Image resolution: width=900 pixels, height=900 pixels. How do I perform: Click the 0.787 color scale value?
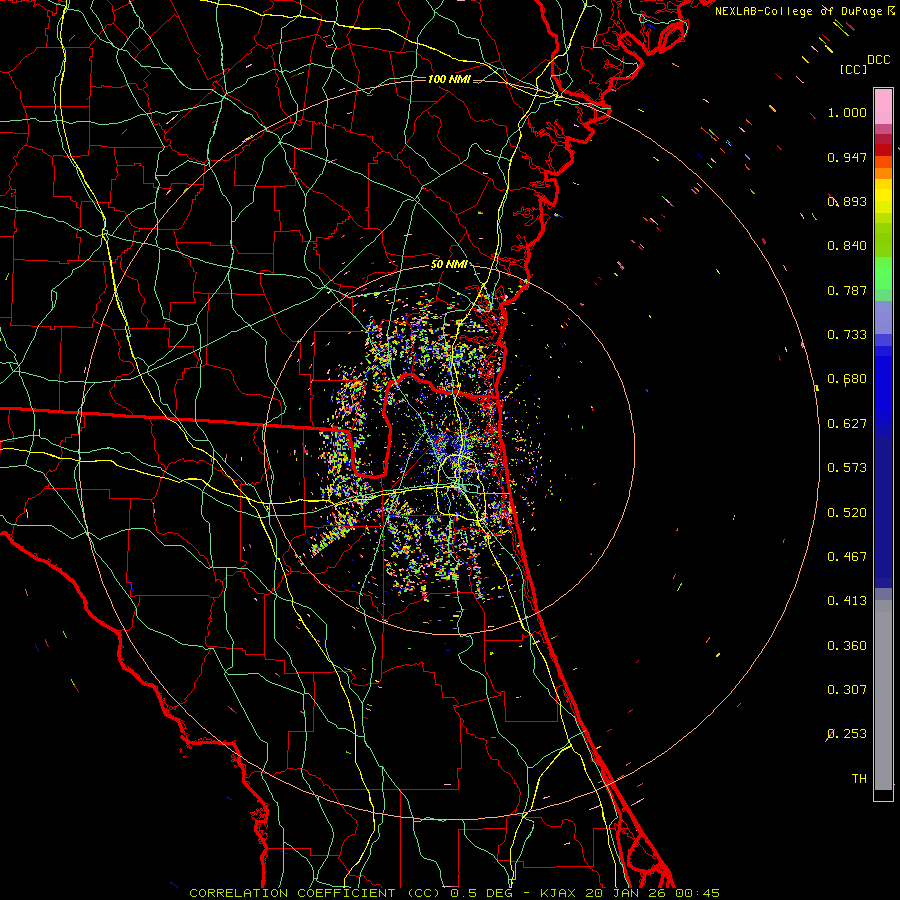[x=847, y=290]
